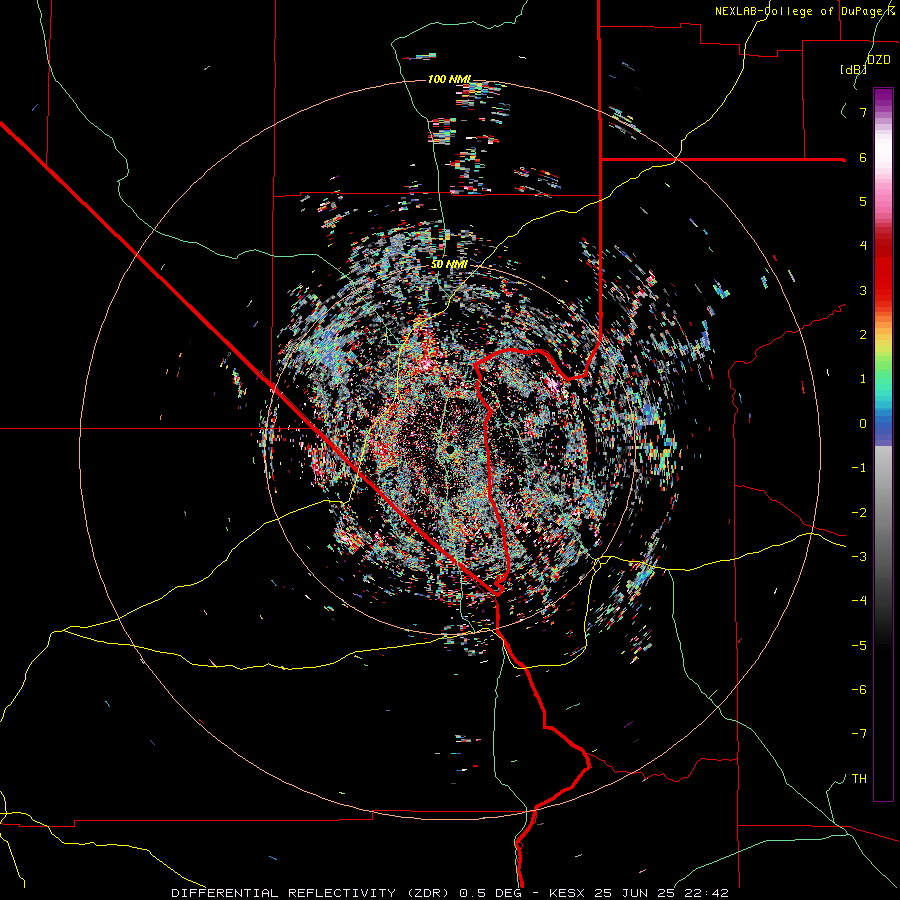Click the -1 value on the dB scale
This screenshot has width=900, height=900.
859,468
